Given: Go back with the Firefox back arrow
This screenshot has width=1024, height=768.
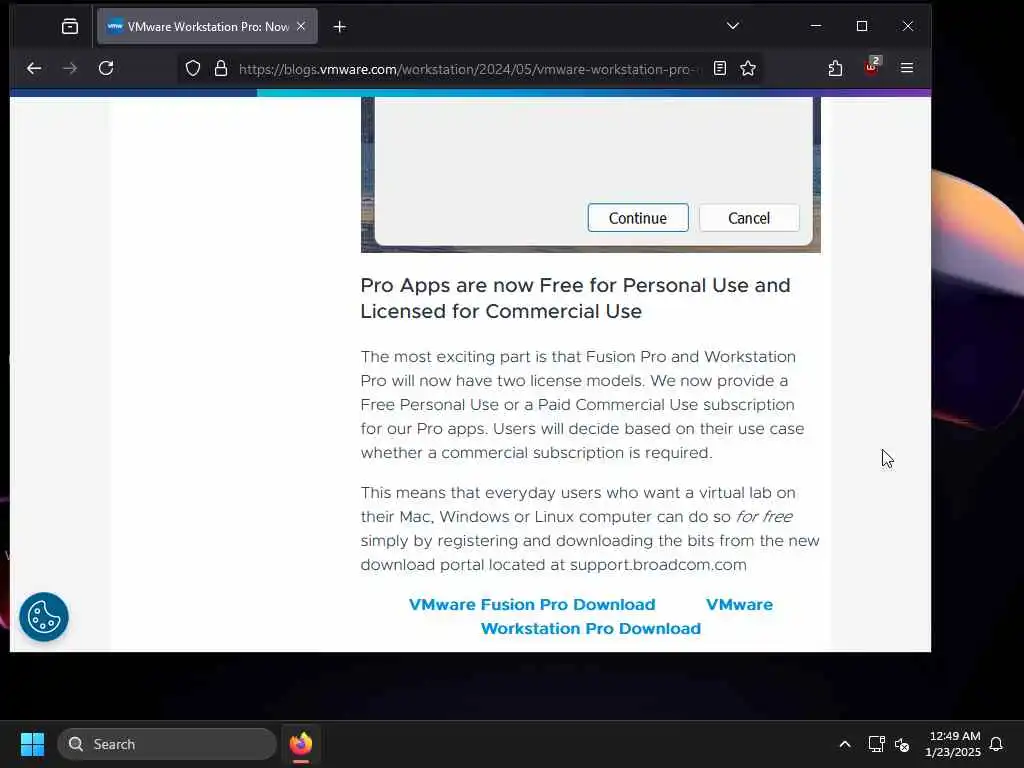Looking at the screenshot, I should 34,68.
